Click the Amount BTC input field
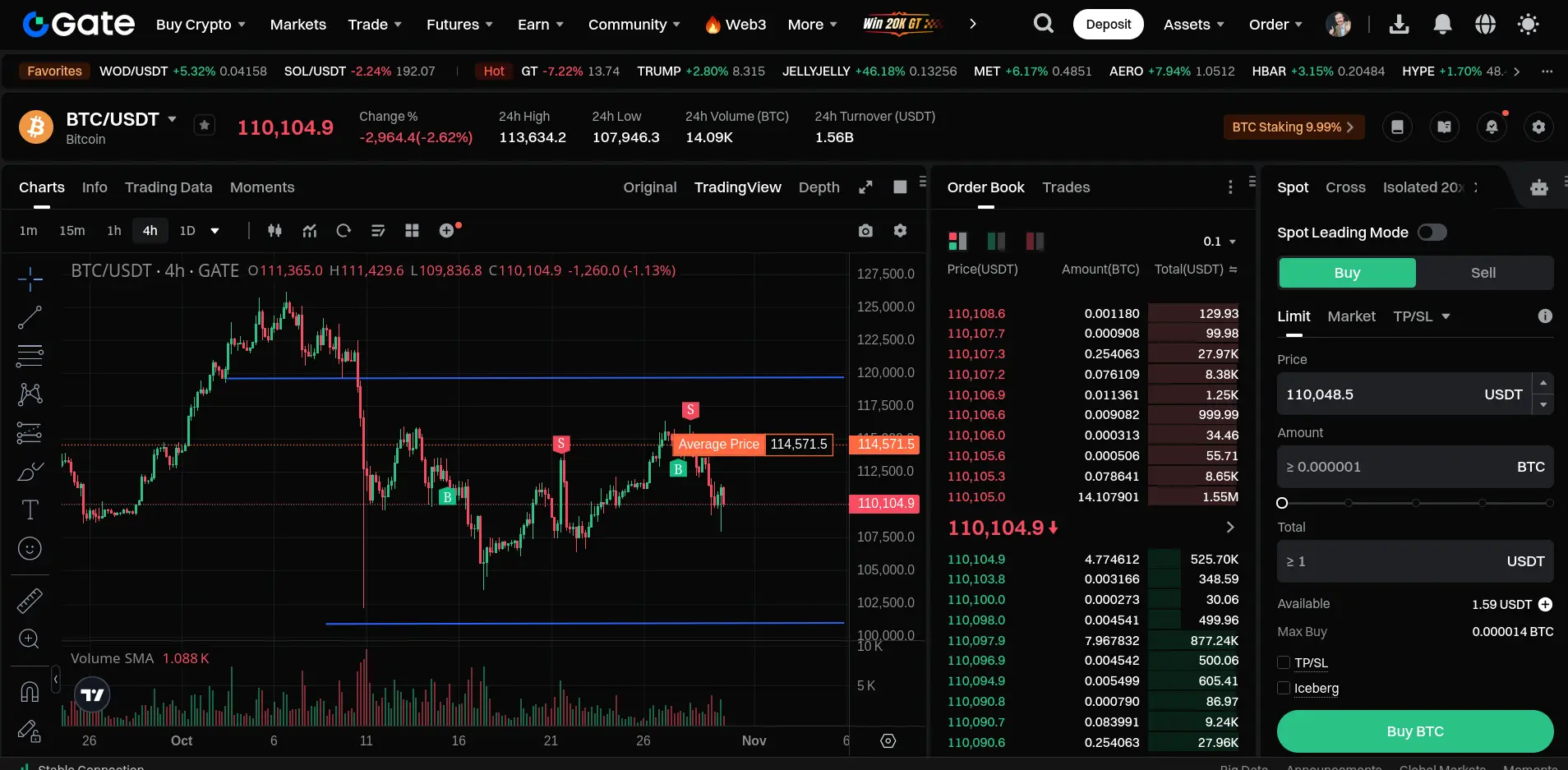The width and height of the screenshot is (1568, 770). coord(1415,467)
